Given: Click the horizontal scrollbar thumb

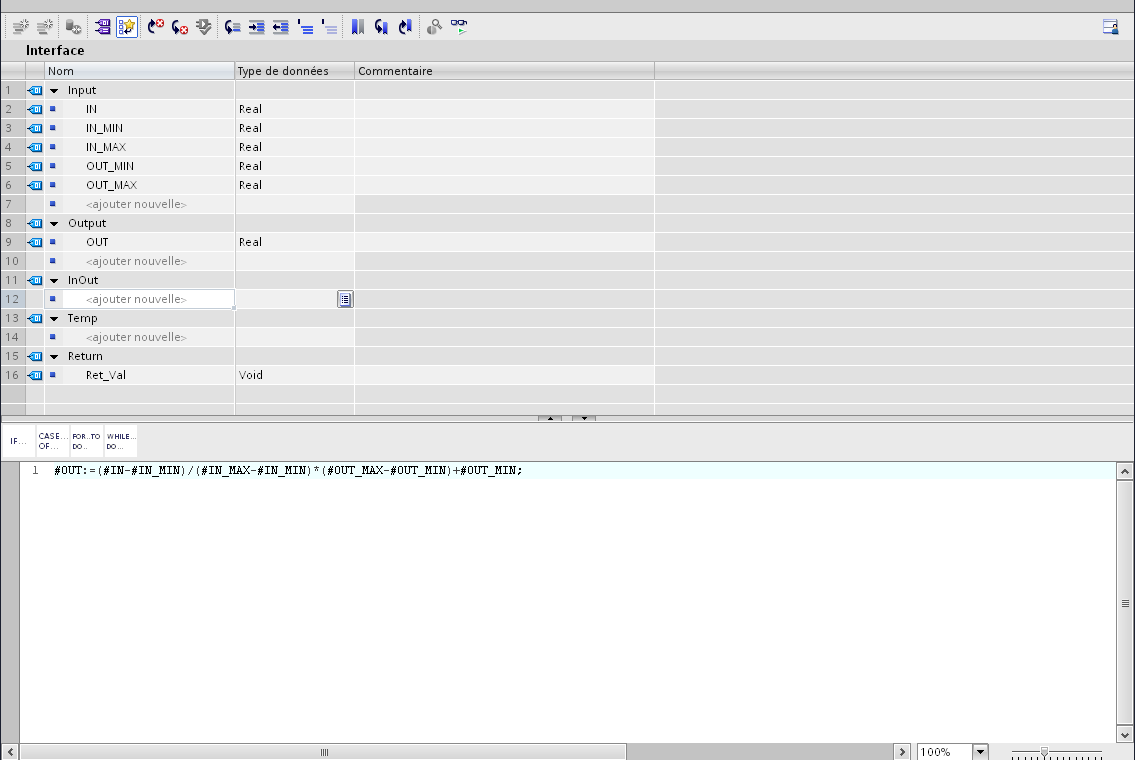Looking at the screenshot, I should click(324, 752).
